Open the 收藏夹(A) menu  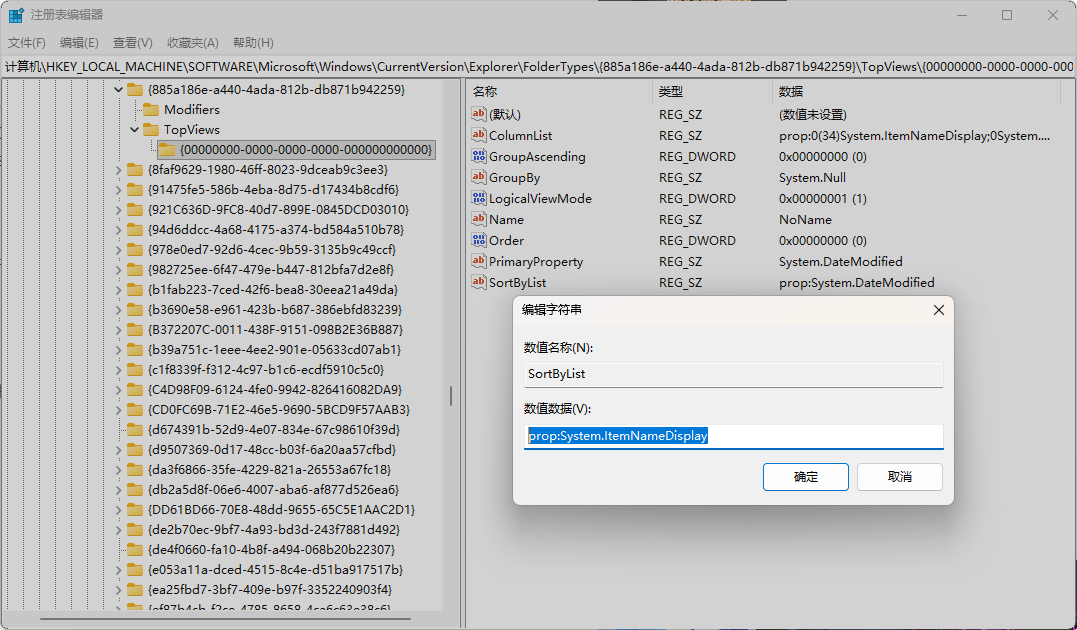(192, 43)
